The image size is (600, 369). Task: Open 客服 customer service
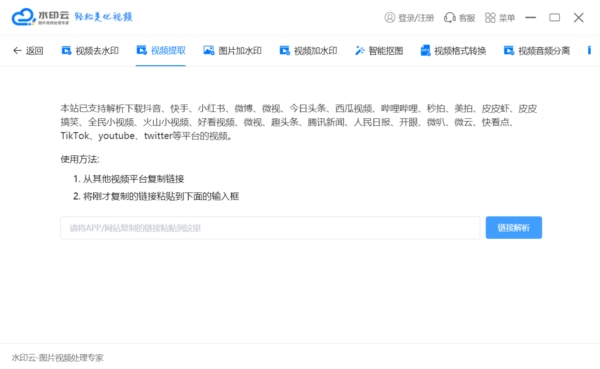pos(459,18)
